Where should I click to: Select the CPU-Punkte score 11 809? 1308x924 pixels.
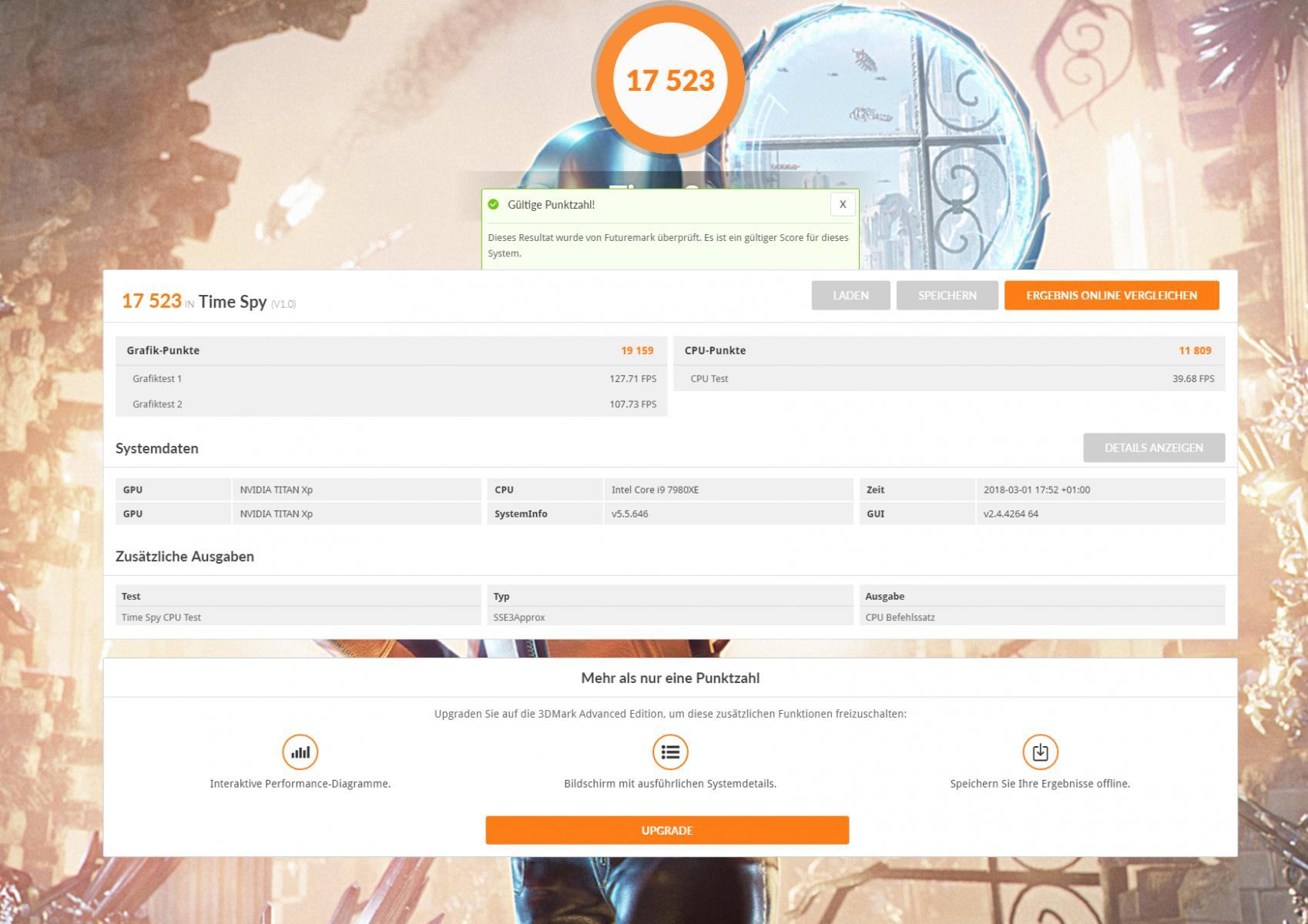click(x=1195, y=350)
